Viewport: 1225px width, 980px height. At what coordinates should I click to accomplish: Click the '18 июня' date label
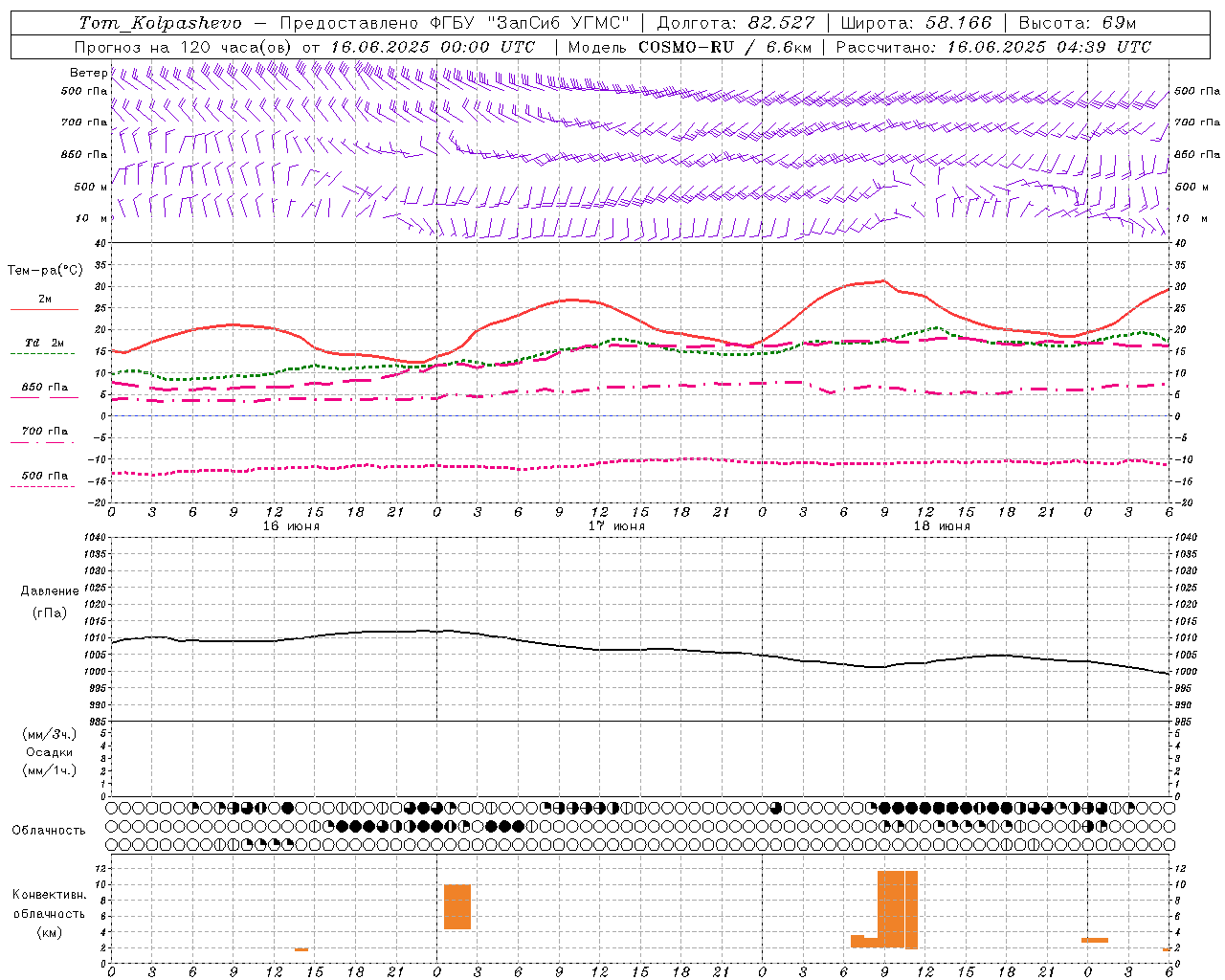pos(942,526)
